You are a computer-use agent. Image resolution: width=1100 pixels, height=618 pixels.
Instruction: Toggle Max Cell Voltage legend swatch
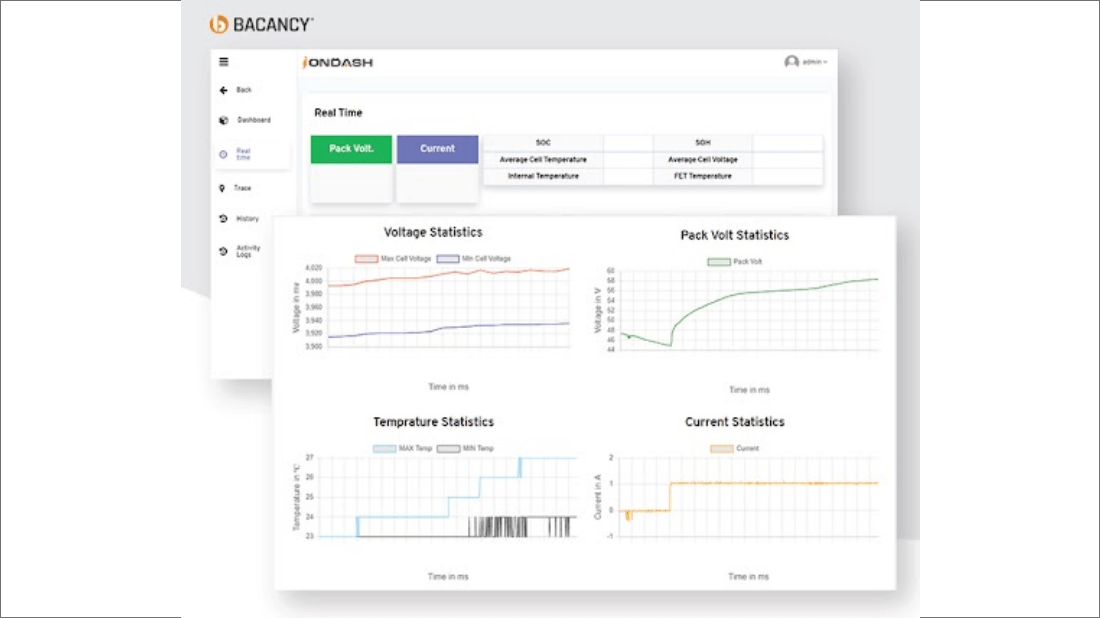click(x=366, y=259)
